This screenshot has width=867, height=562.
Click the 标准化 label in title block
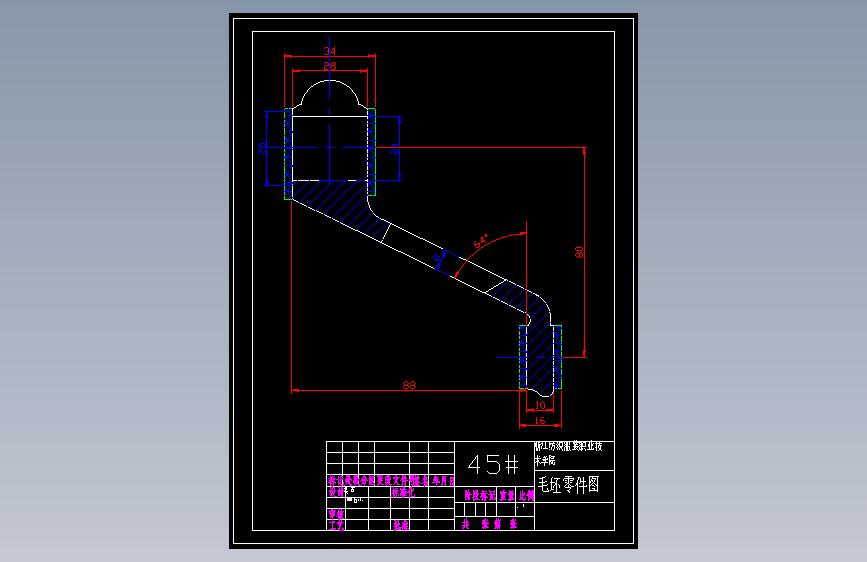403,492
